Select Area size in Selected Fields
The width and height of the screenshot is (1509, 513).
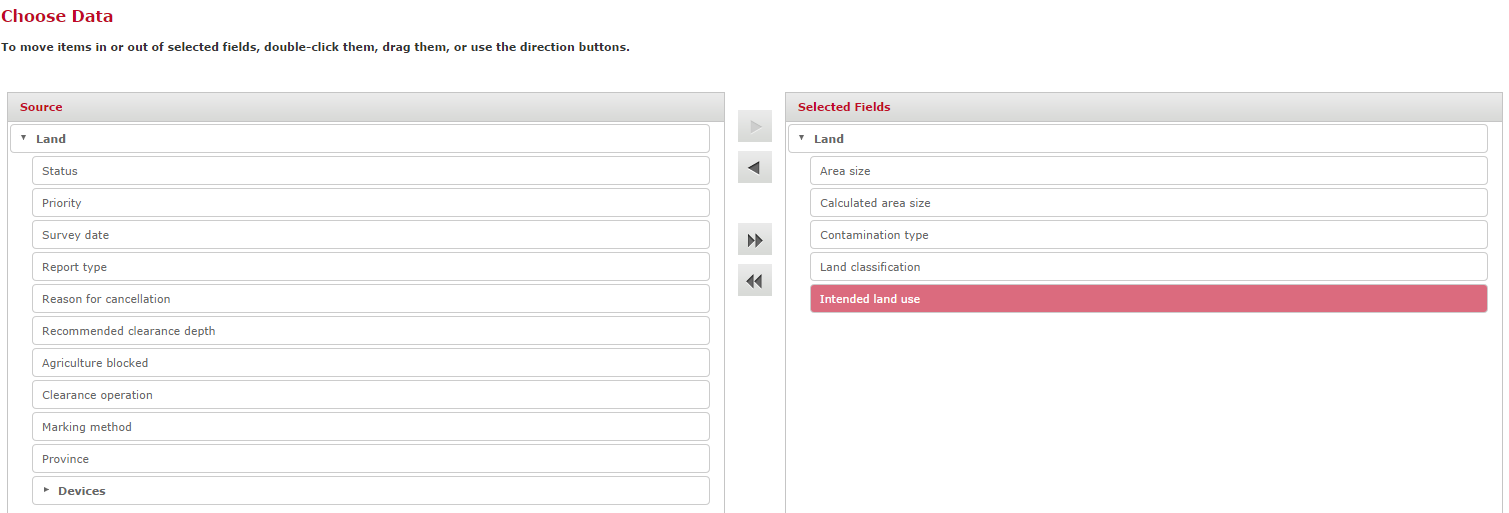point(1148,171)
